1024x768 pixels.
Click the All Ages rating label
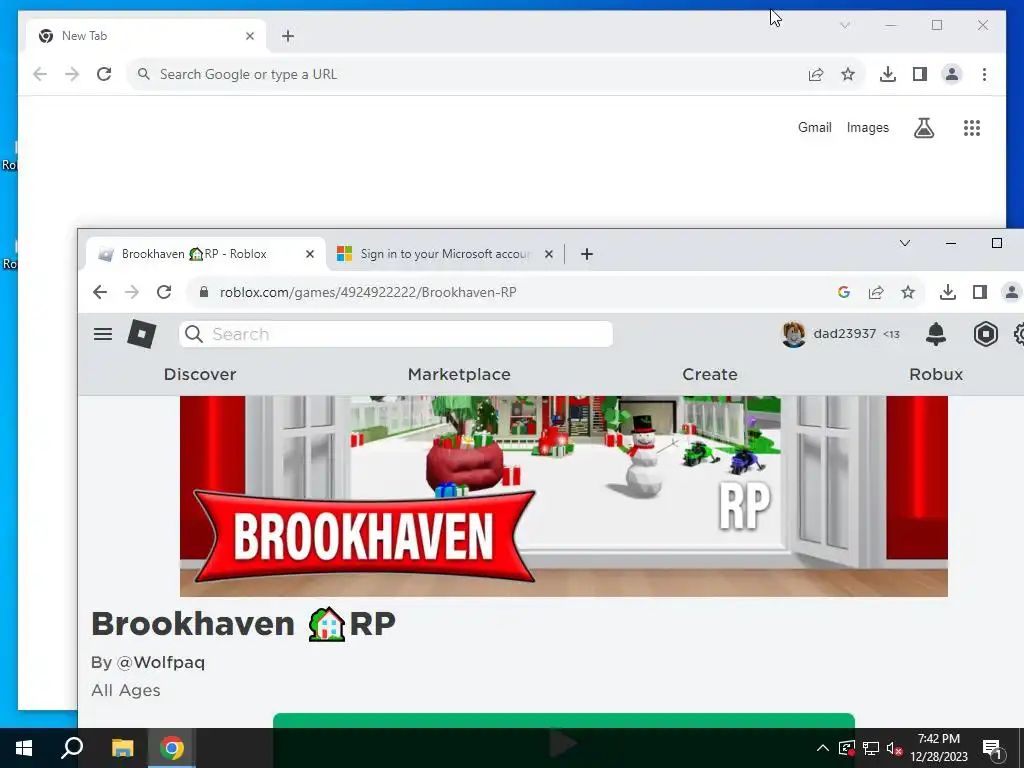(x=125, y=690)
